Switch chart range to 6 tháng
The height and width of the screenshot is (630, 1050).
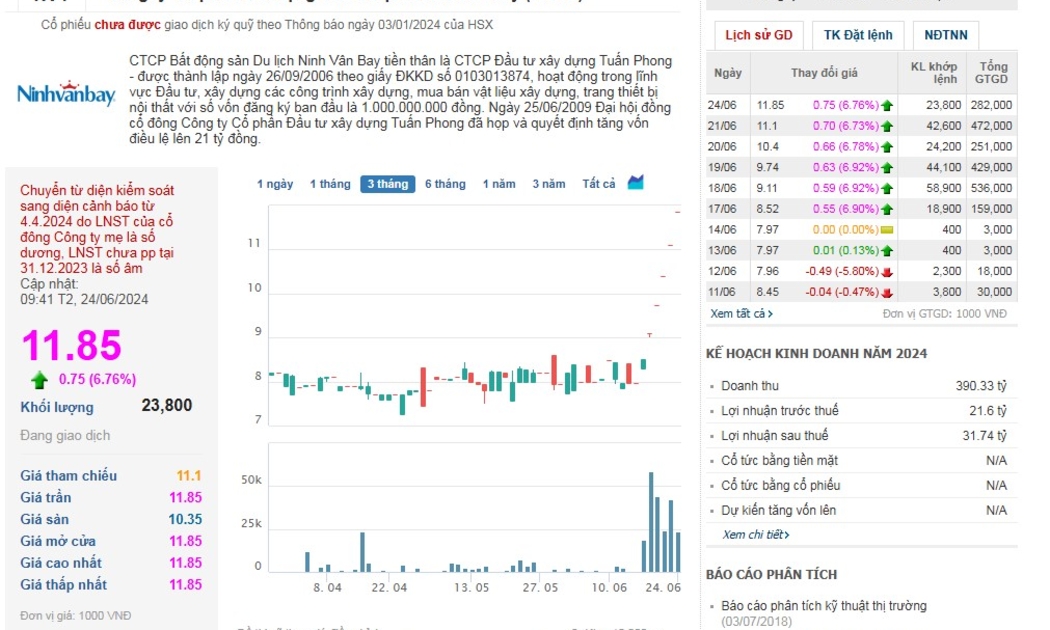tap(445, 184)
